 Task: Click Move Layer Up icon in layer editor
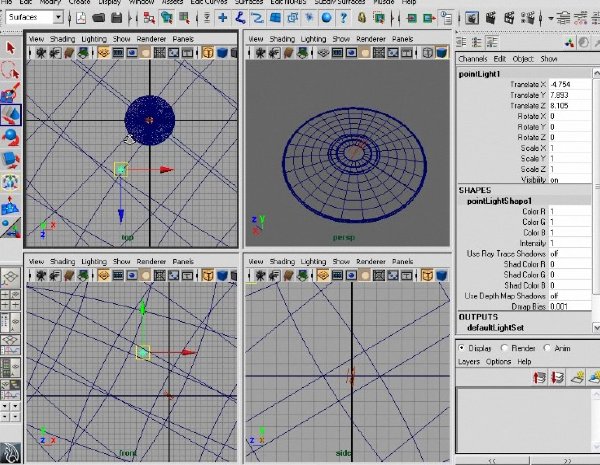(539, 377)
